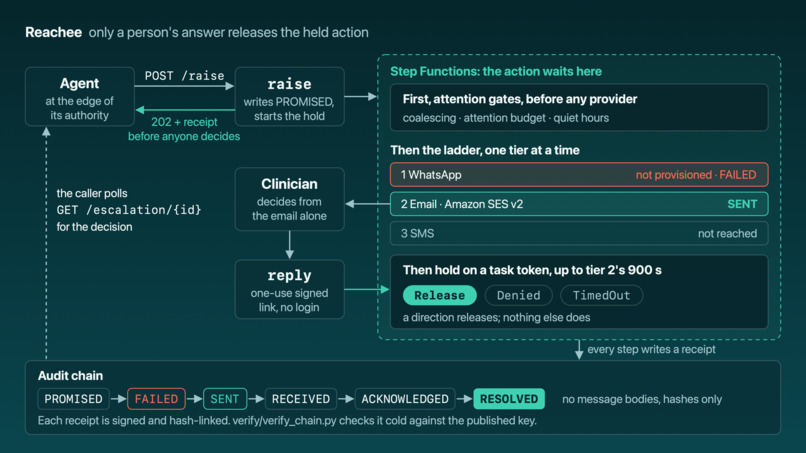Click "Then hold on a task token" heading
This screenshot has width=806, height=453.
(x=532, y=270)
